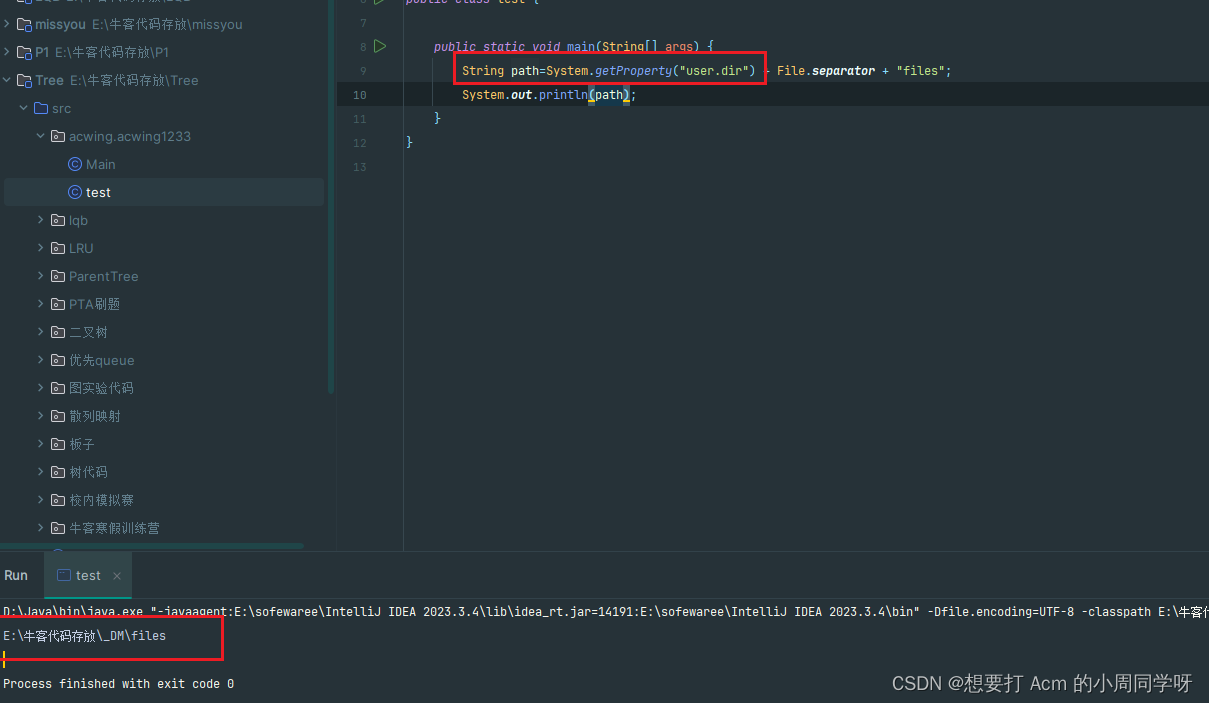
Task: Click the green Run arrow beside main method
Action: coord(379,46)
